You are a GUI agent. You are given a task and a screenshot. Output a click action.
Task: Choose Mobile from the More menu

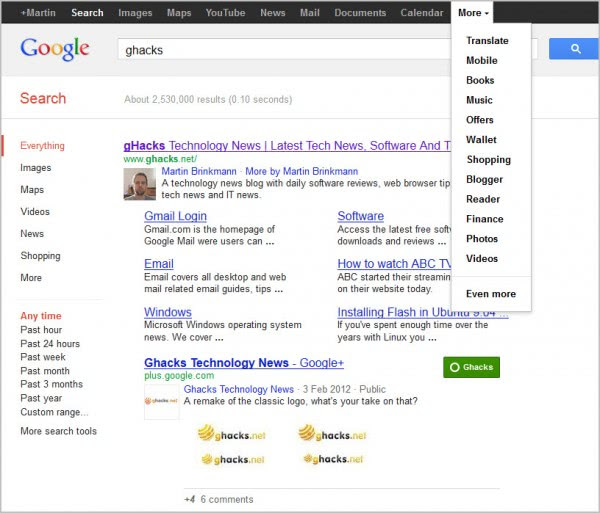click(482, 60)
